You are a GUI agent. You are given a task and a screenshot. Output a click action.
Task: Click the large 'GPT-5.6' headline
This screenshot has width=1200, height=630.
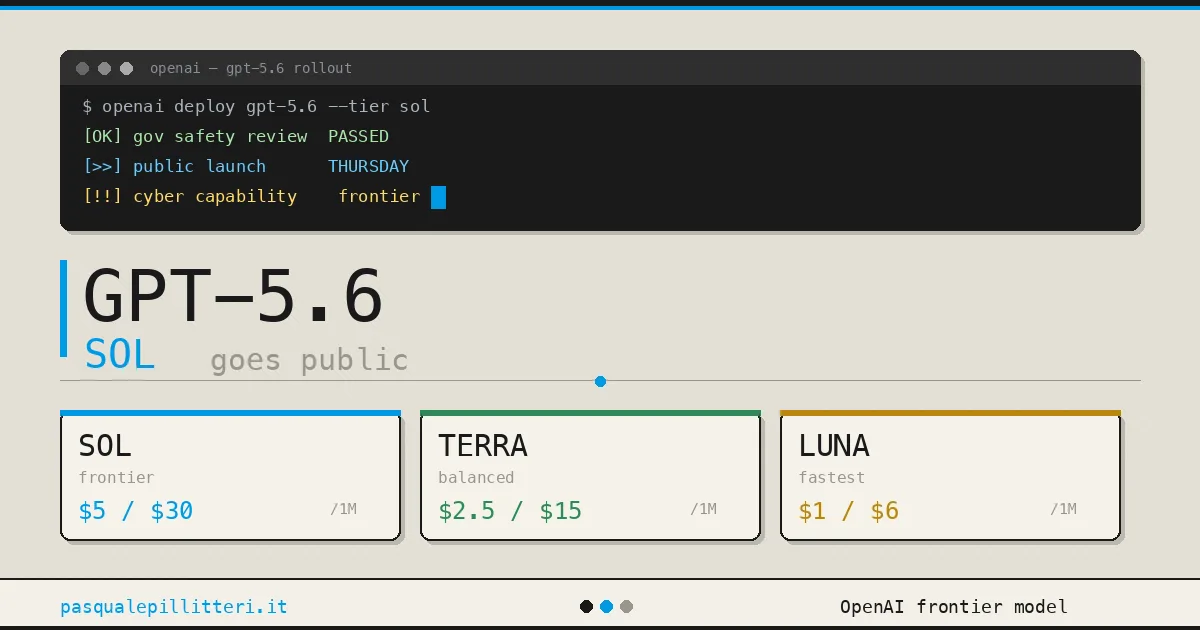(x=233, y=297)
